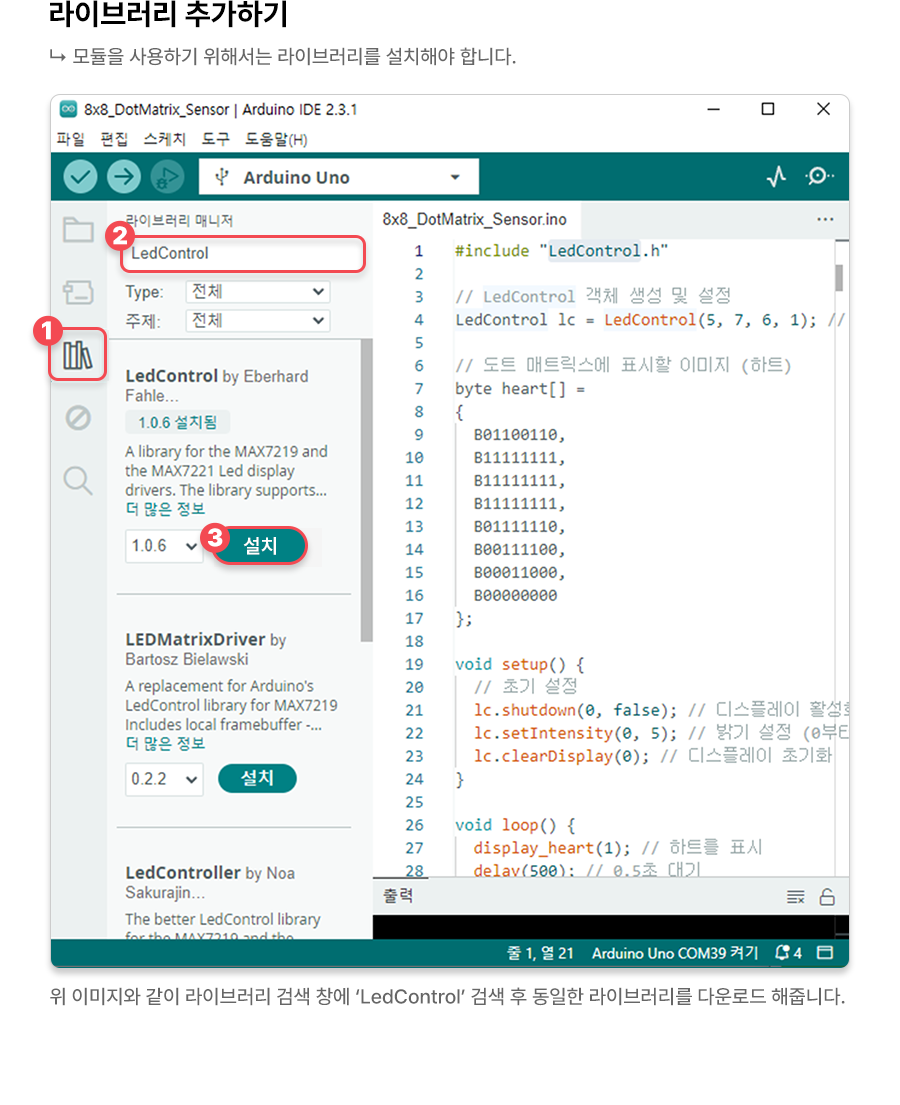This screenshot has height=1105, width=900.
Task: Click the Verify checkmark button
Action: 81,177
